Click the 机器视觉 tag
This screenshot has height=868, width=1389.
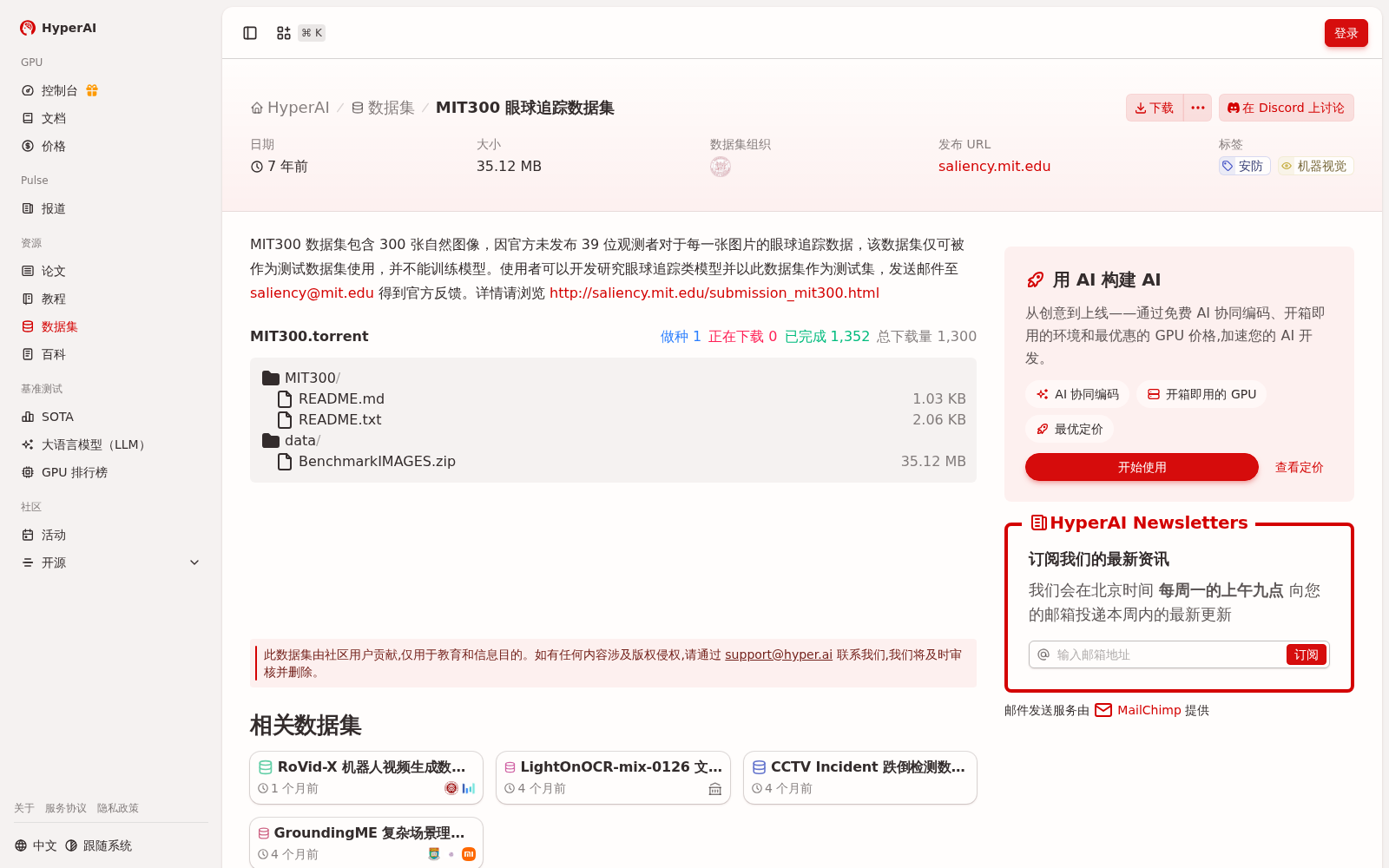pos(1315,166)
